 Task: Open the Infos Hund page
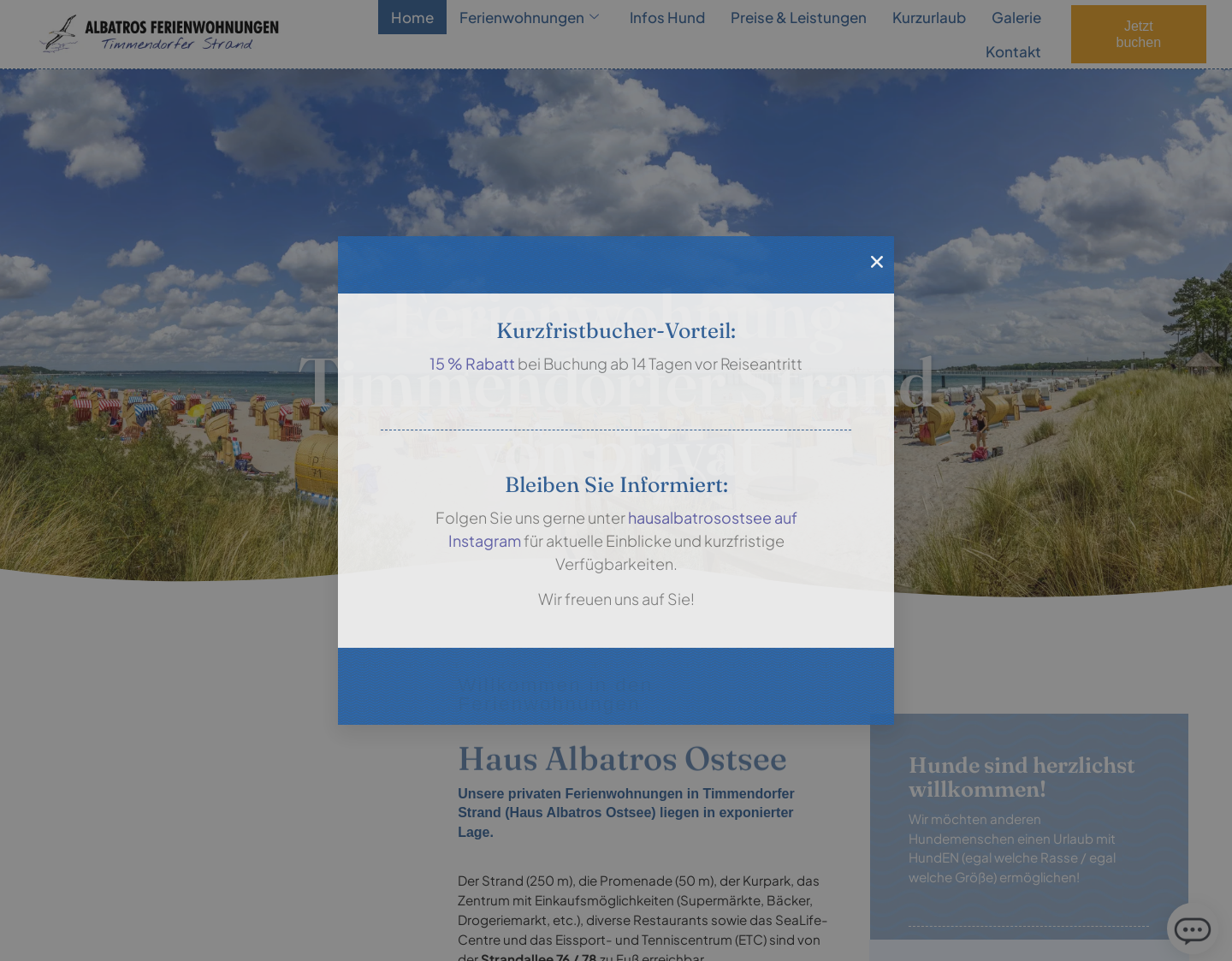[667, 17]
